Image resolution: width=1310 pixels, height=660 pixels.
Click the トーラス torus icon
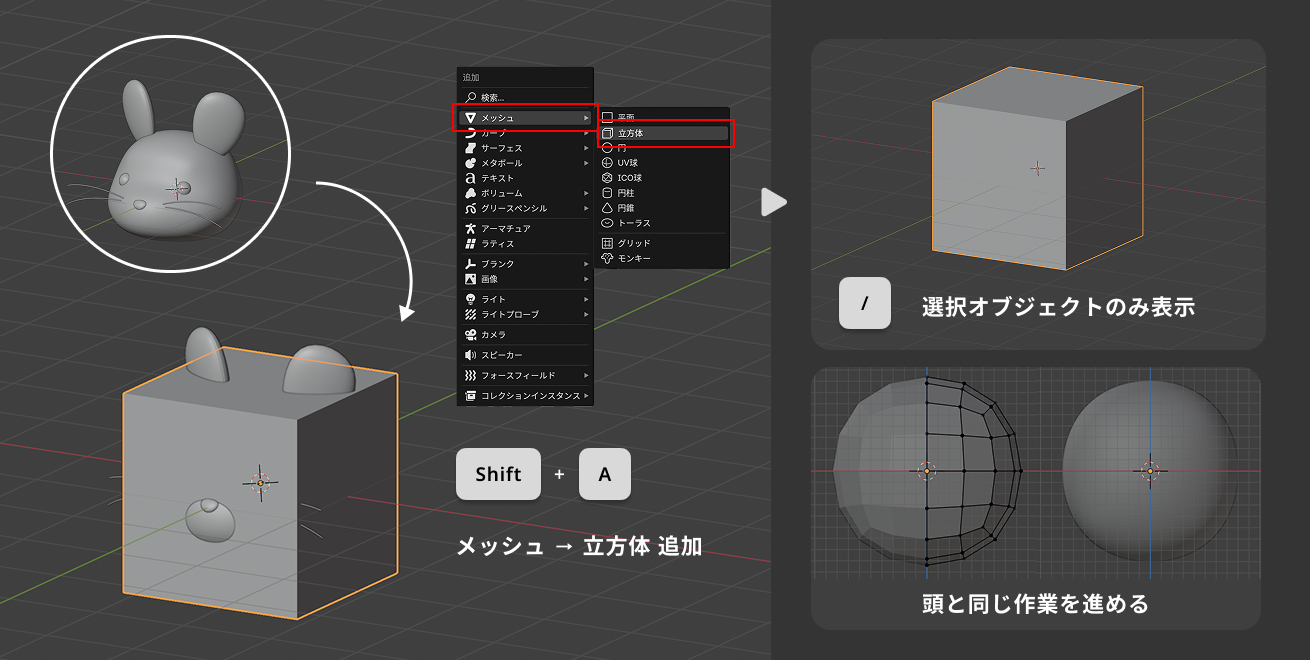pos(607,223)
